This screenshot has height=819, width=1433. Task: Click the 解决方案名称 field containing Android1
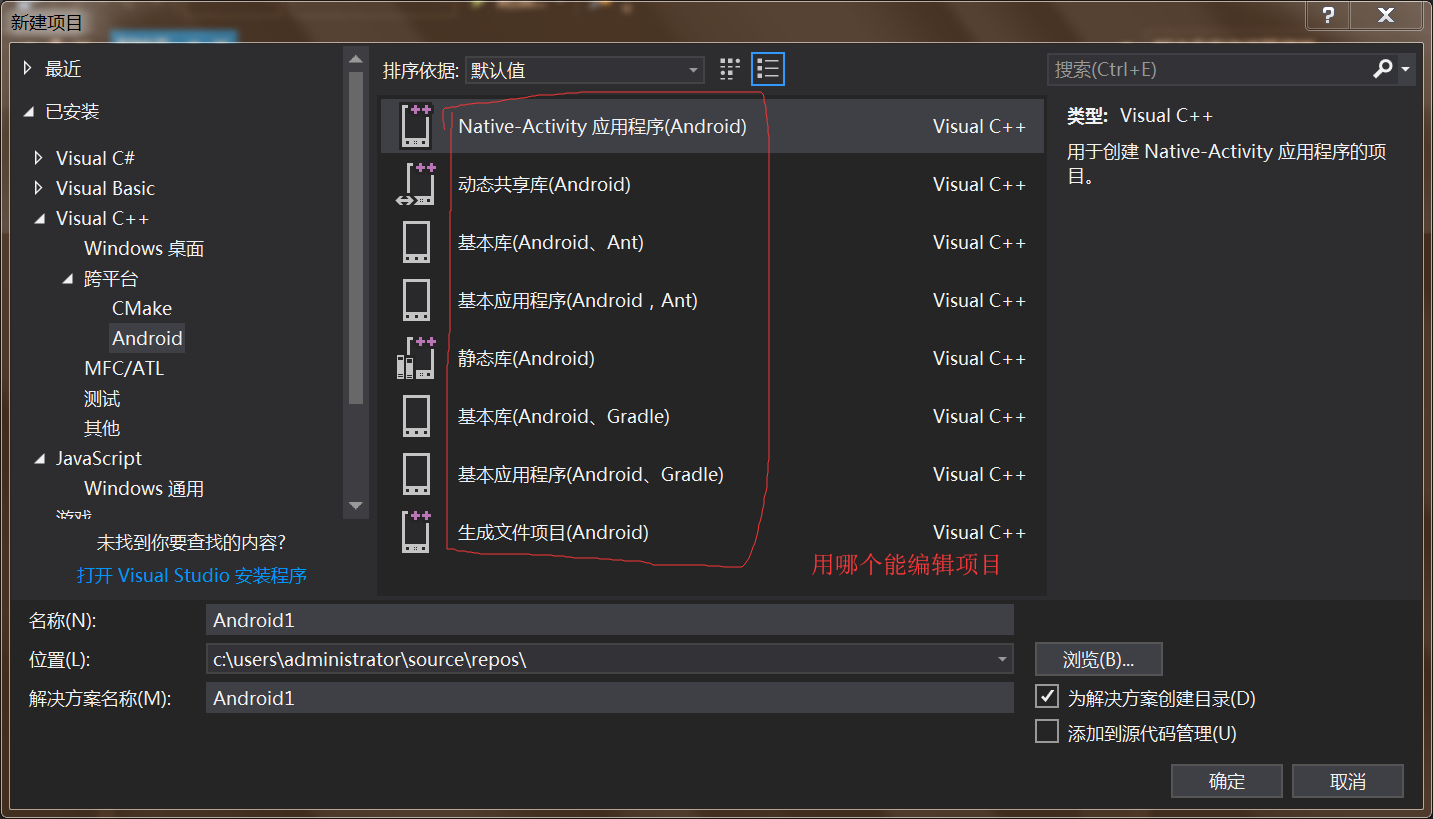click(x=610, y=698)
